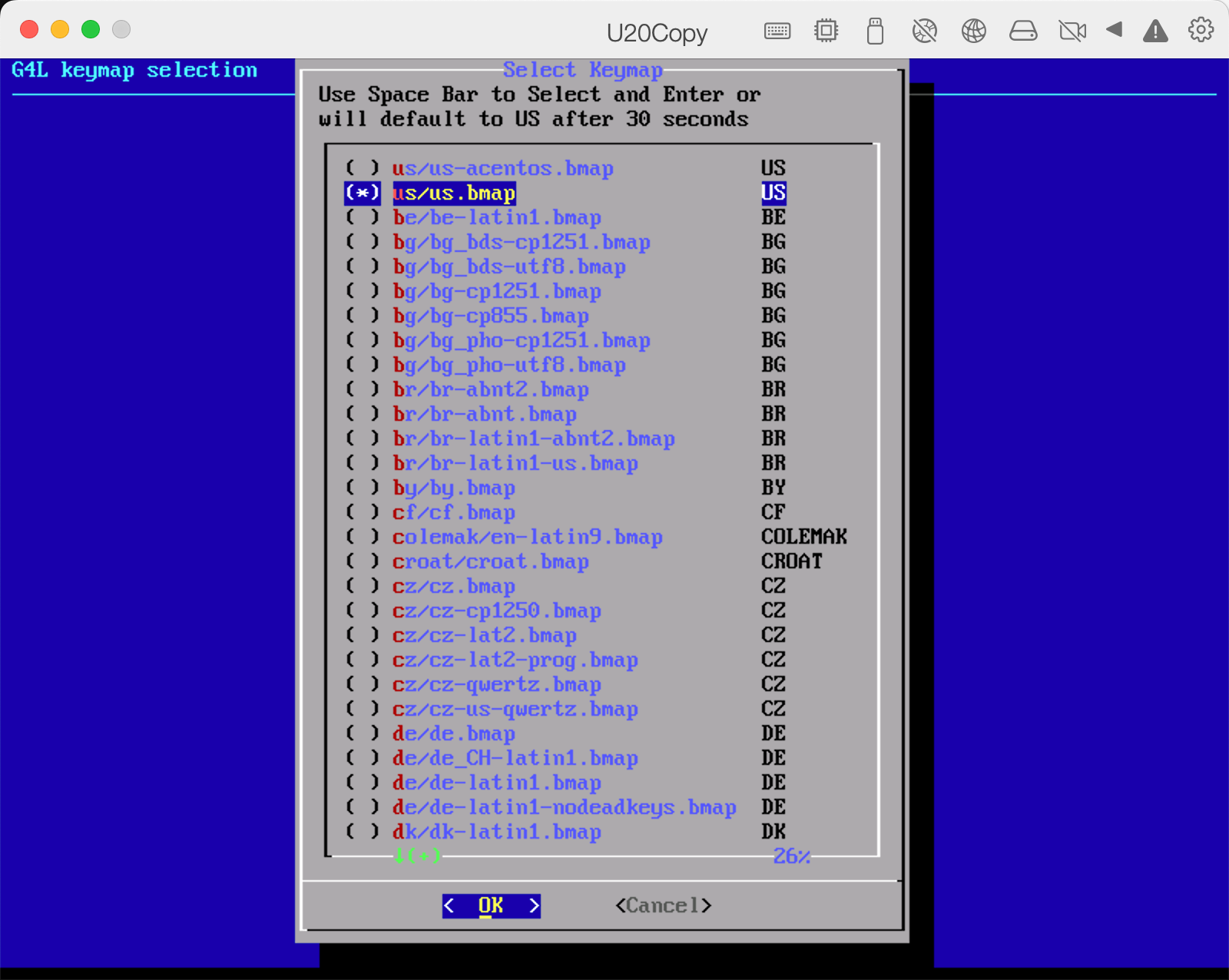This screenshot has width=1229, height=980.
Task: Select the dk/dk-latin1.bmap keymap
Action: [x=498, y=832]
